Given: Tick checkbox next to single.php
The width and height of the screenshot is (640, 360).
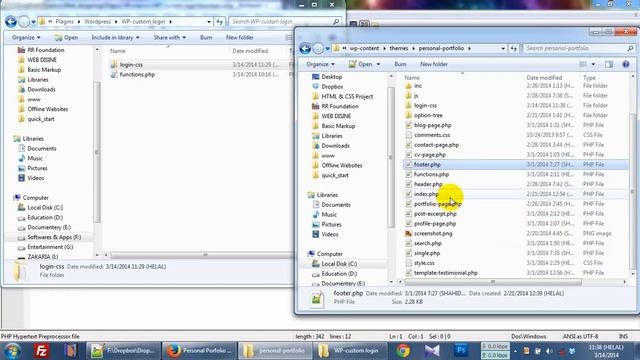Looking at the screenshot, I should (408, 253).
